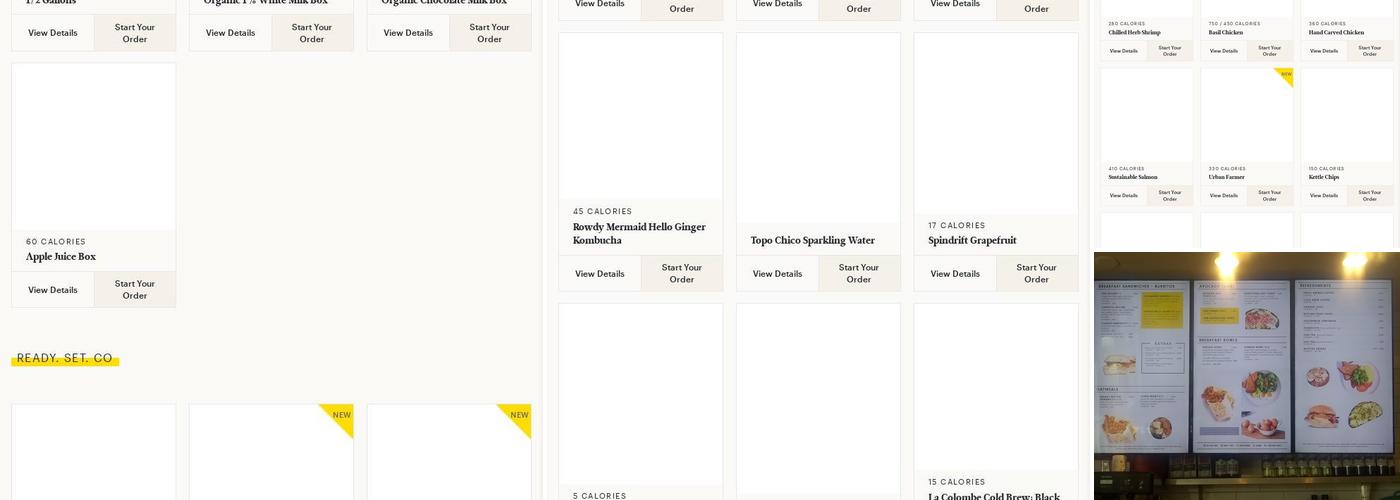Open the Sustainable Salmon title
This screenshot has height=500, width=1400.
click(x=1133, y=178)
